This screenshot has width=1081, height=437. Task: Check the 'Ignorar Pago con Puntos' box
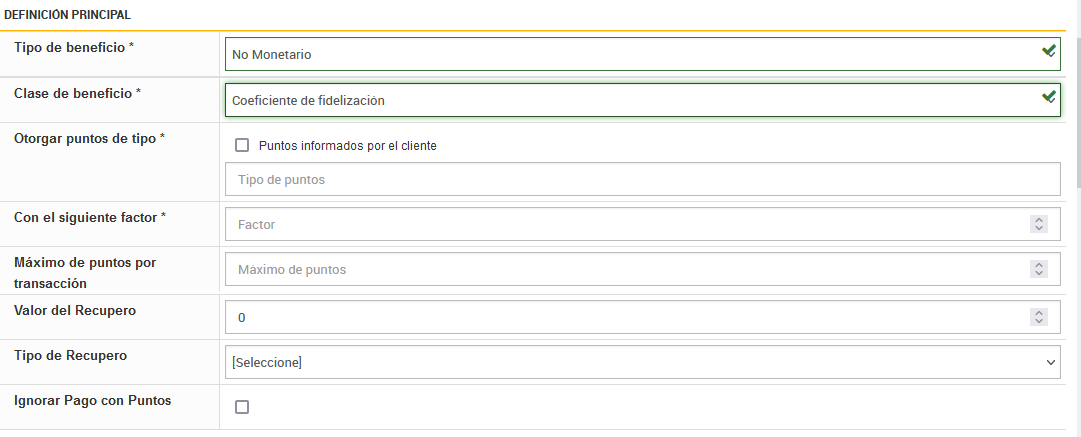pyautogui.click(x=241, y=407)
